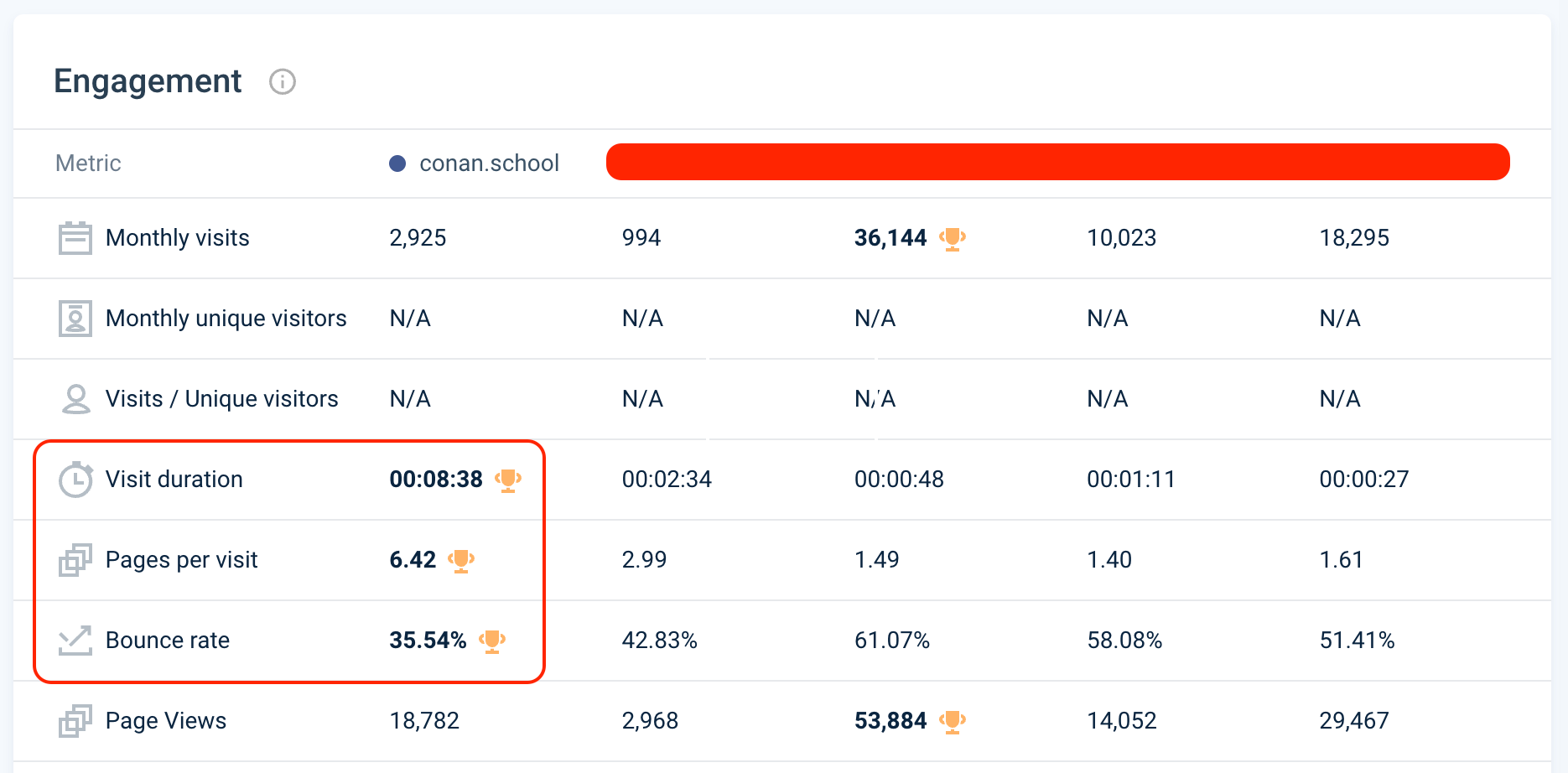Select the 61.07% bounce rate value
Viewport: 1568px width, 773px height.
click(x=892, y=641)
